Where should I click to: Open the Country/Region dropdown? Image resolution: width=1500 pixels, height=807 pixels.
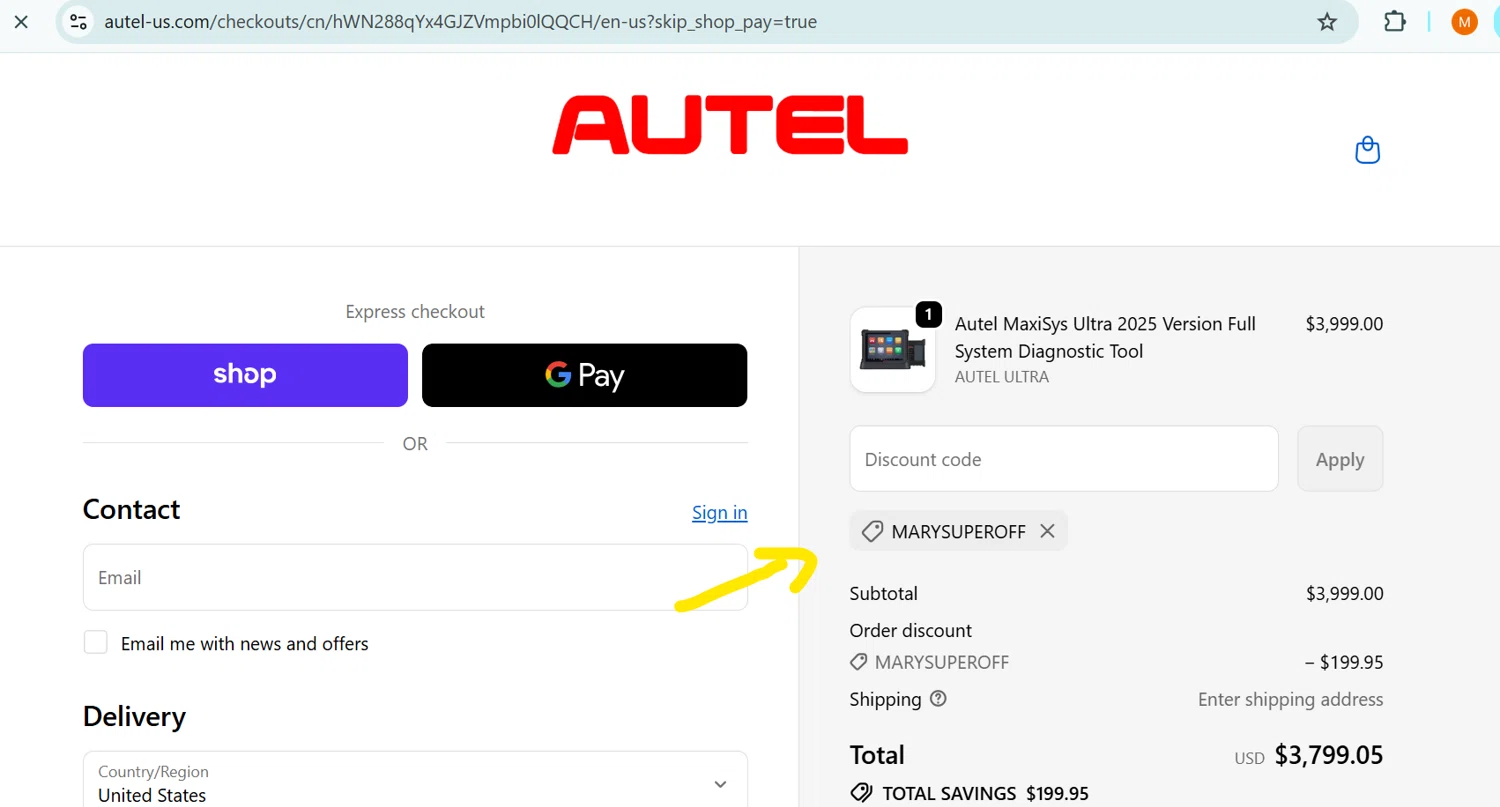[415, 783]
